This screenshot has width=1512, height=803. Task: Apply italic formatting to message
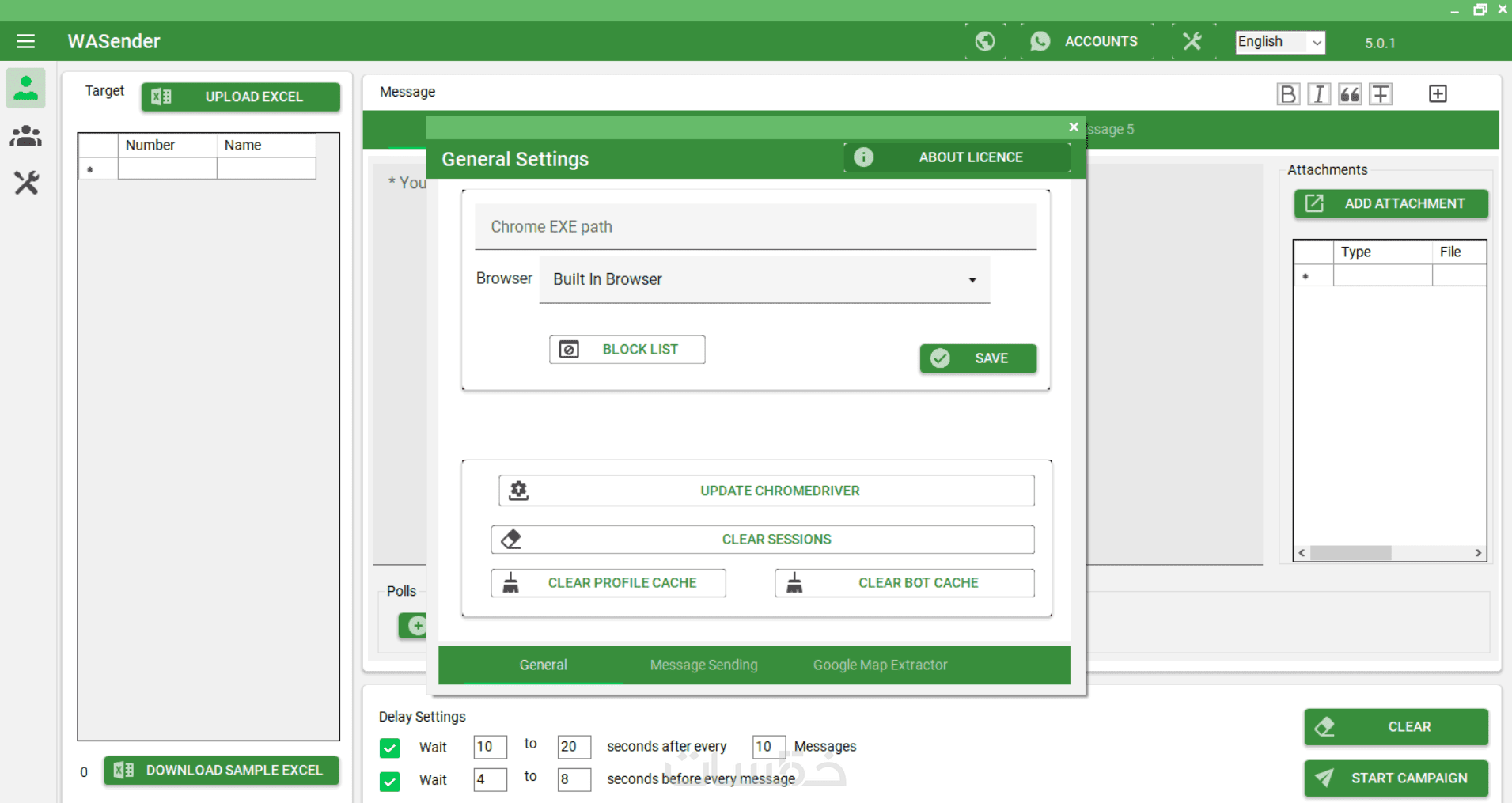click(1319, 94)
